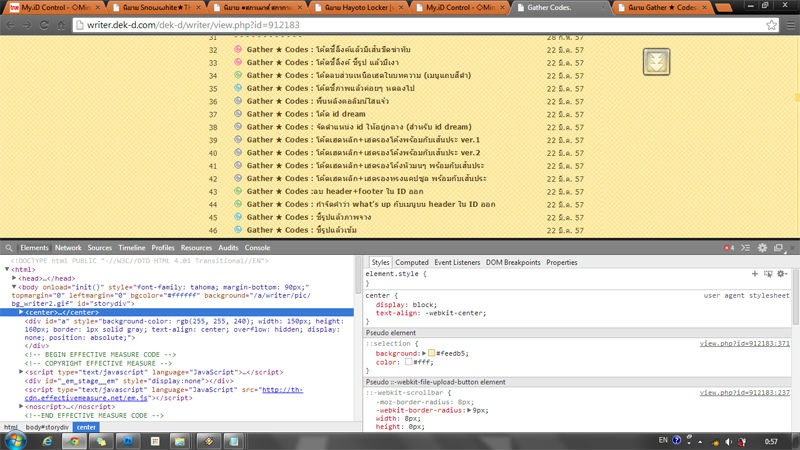Toggle element state icon in Styles pane
The height and width of the screenshot is (450, 800).
768,274
